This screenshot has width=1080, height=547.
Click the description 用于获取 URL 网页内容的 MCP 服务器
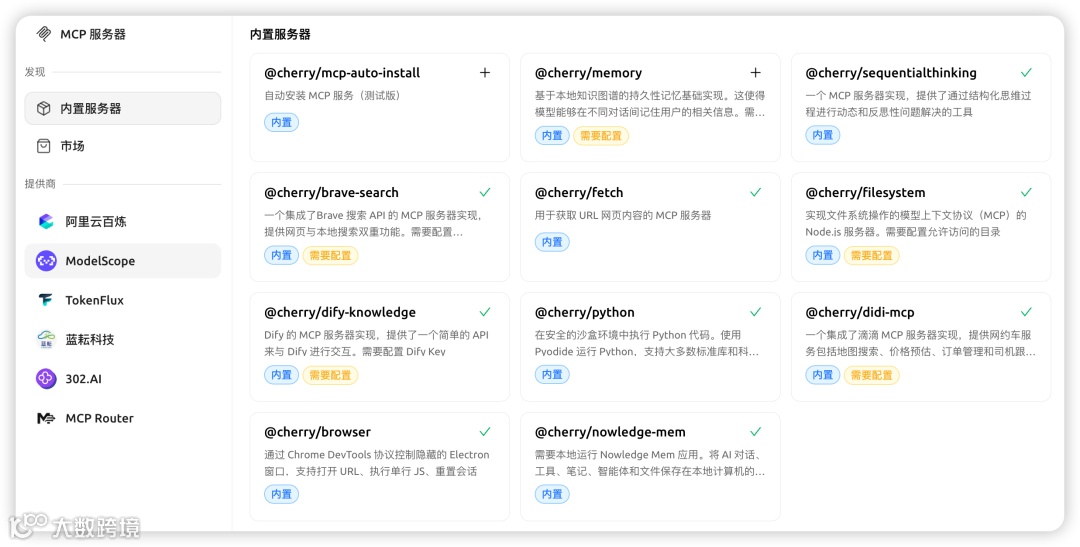click(x=623, y=216)
